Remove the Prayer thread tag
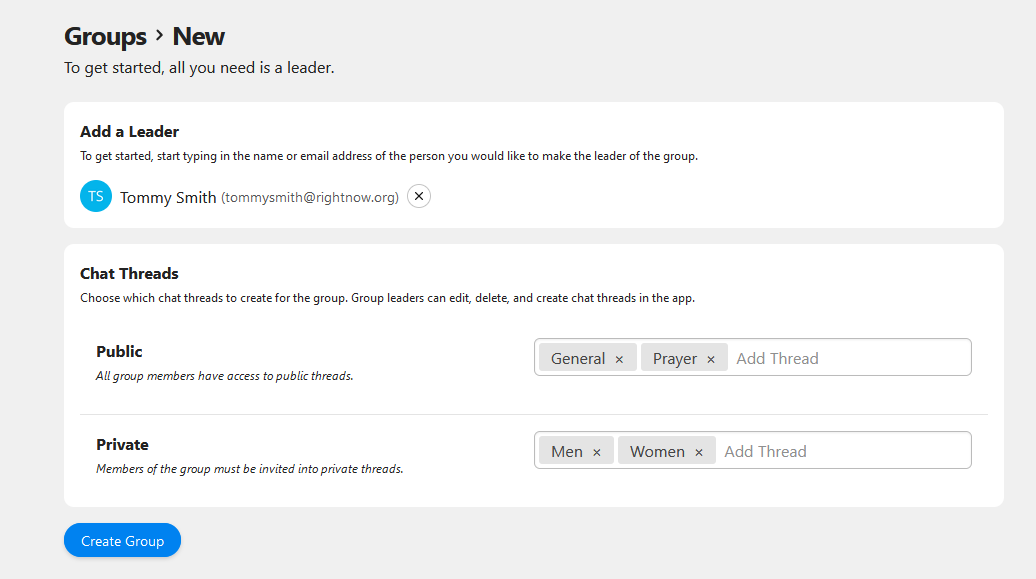Viewport: 1036px width, 579px height. coord(711,359)
